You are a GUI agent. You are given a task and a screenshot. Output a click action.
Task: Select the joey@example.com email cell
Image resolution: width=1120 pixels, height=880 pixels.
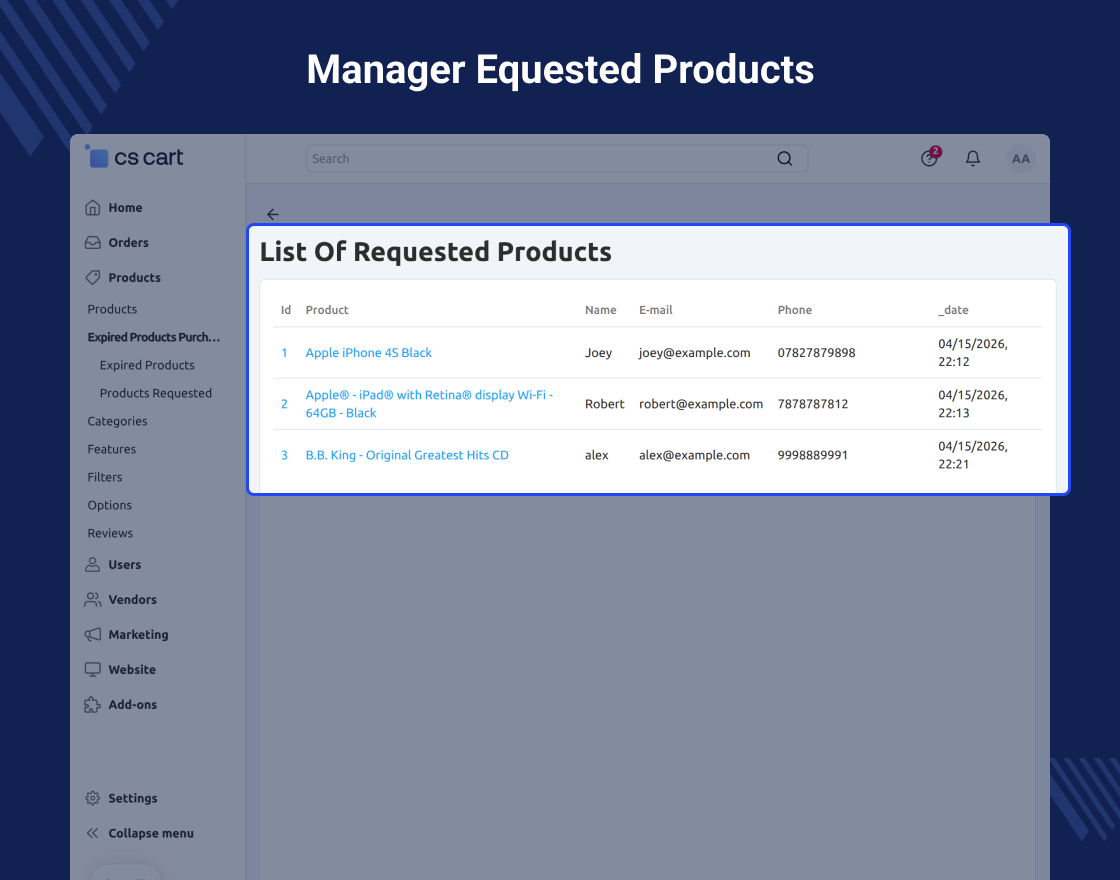point(694,353)
